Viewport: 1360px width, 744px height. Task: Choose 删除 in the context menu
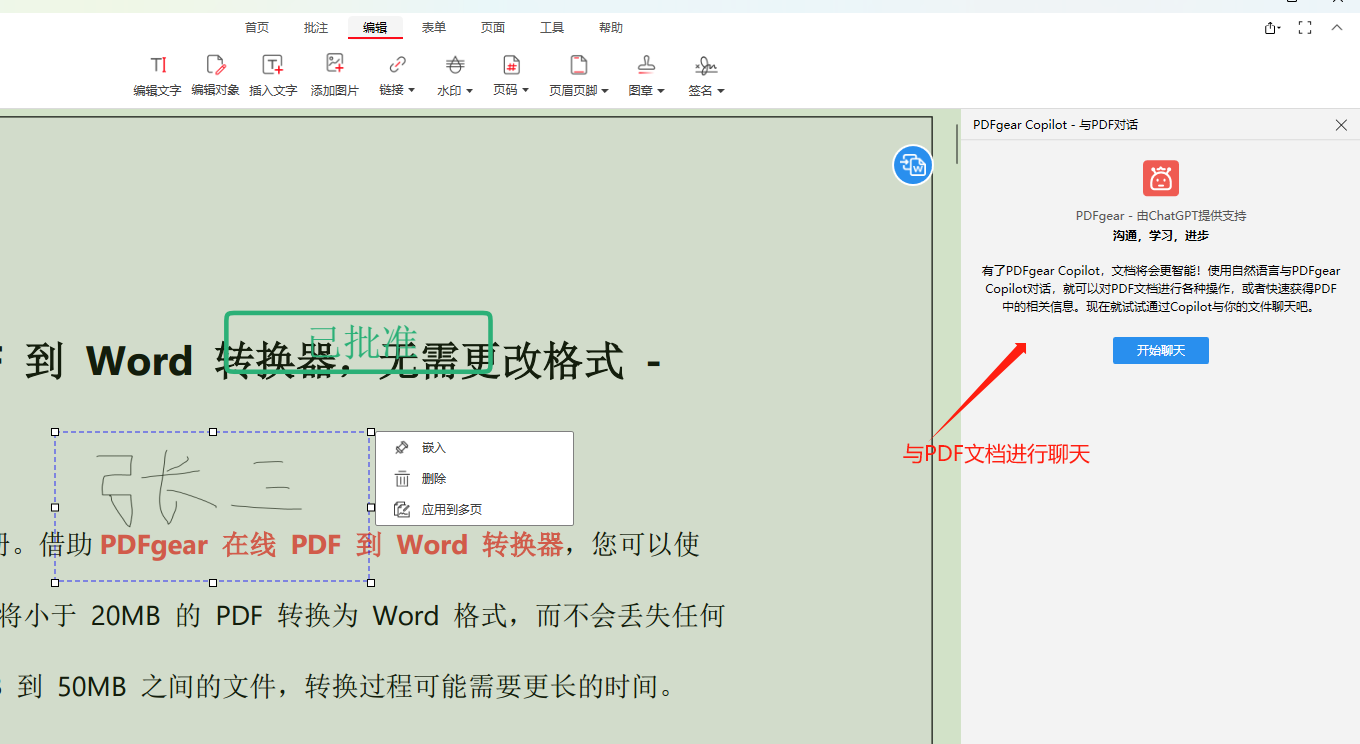click(474, 479)
